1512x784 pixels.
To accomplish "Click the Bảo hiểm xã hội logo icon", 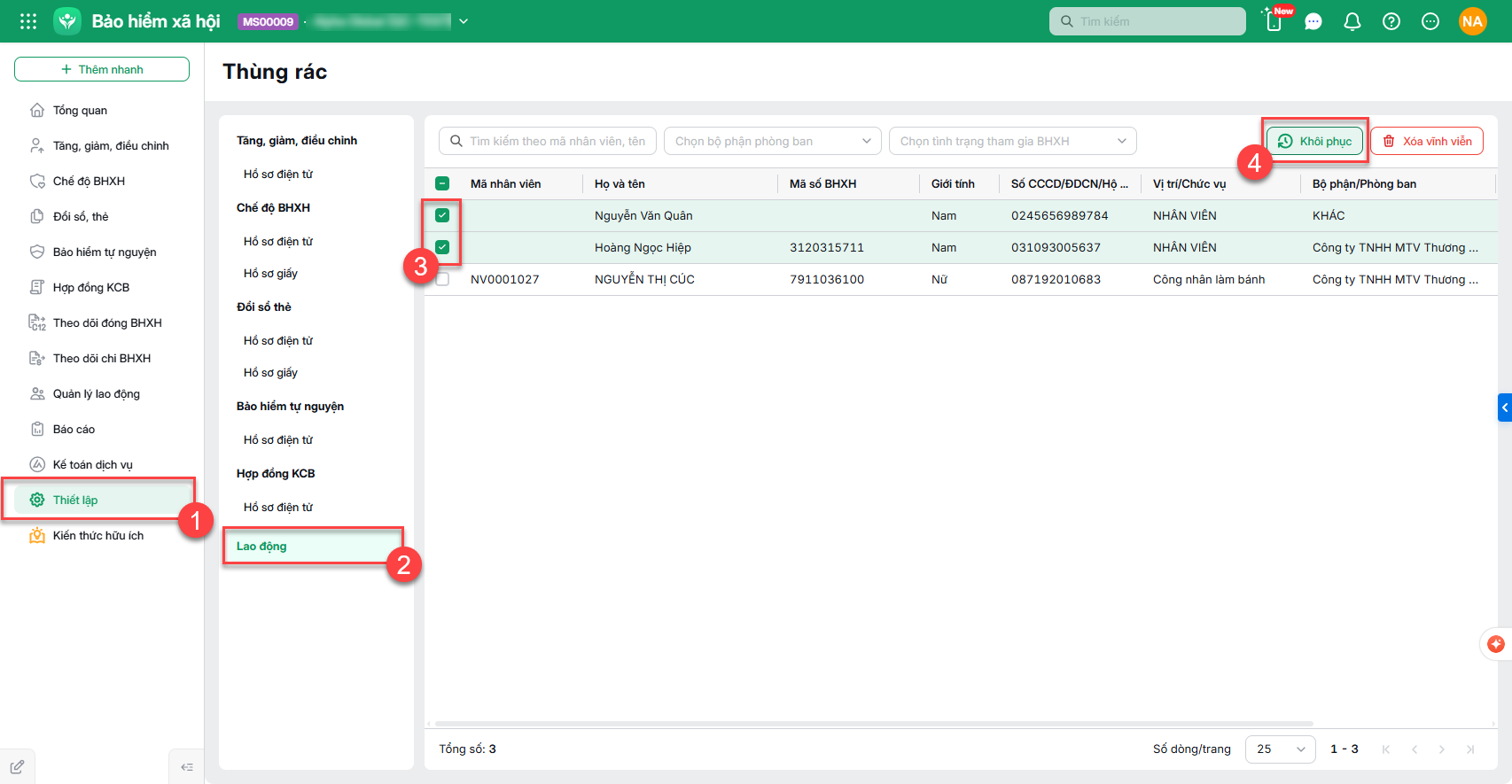I will pos(67,21).
